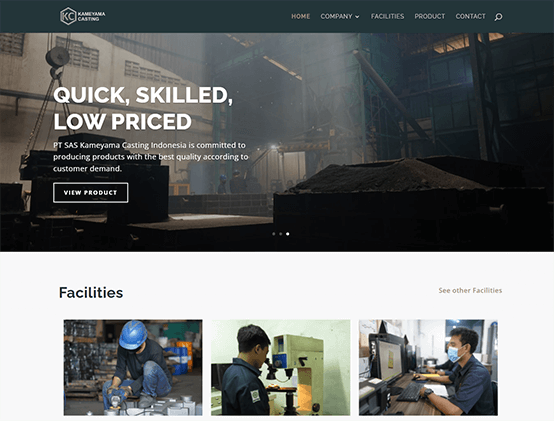Click the Kameyama Casting logo text
This screenshot has width=554, height=421.
click(91, 16)
